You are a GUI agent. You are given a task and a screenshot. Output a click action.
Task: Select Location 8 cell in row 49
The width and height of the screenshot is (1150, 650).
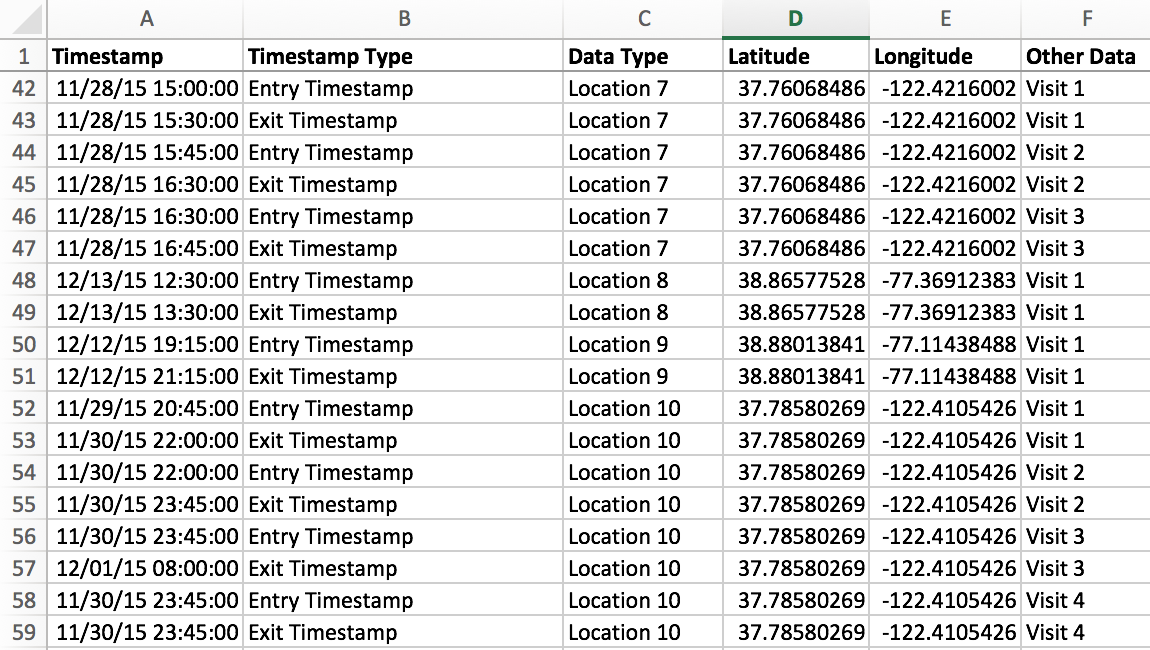pyautogui.click(x=642, y=313)
